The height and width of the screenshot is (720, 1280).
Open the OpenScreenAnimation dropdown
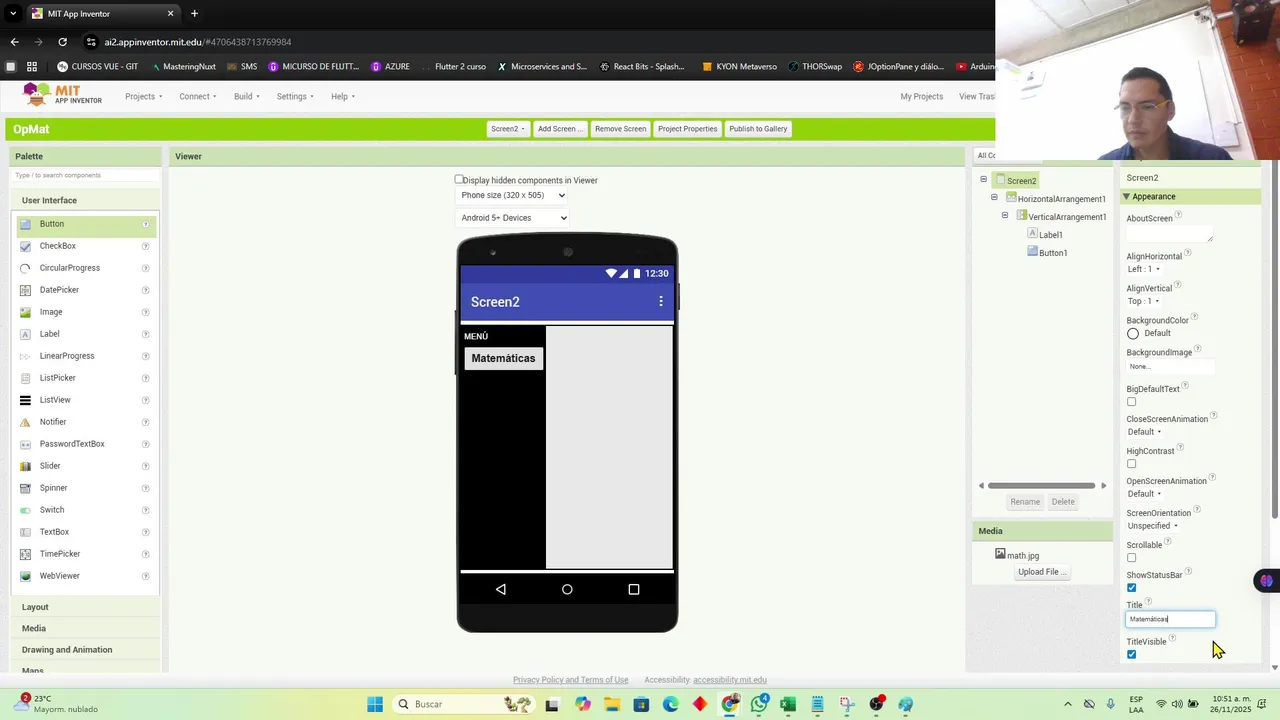pyautogui.click(x=1144, y=494)
